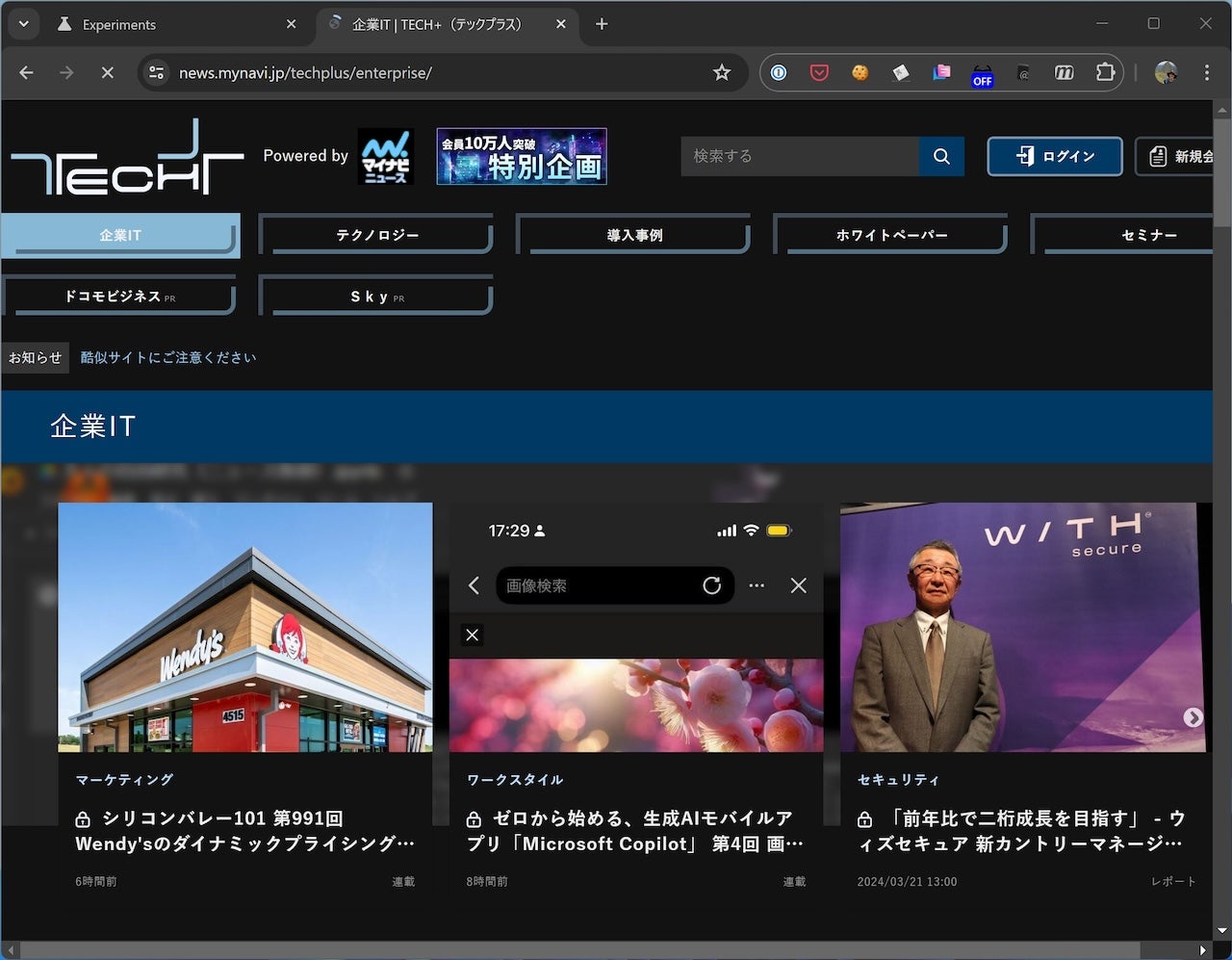Click the 2024/03/21 13:00 date text
Viewport: 1232px width, 960px height.
click(907, 881)
